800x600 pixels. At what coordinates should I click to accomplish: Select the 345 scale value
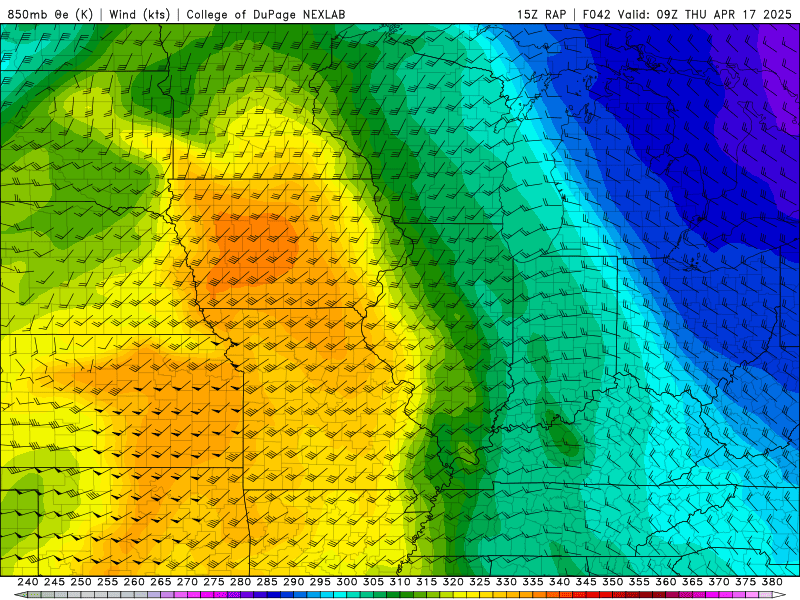586,582
